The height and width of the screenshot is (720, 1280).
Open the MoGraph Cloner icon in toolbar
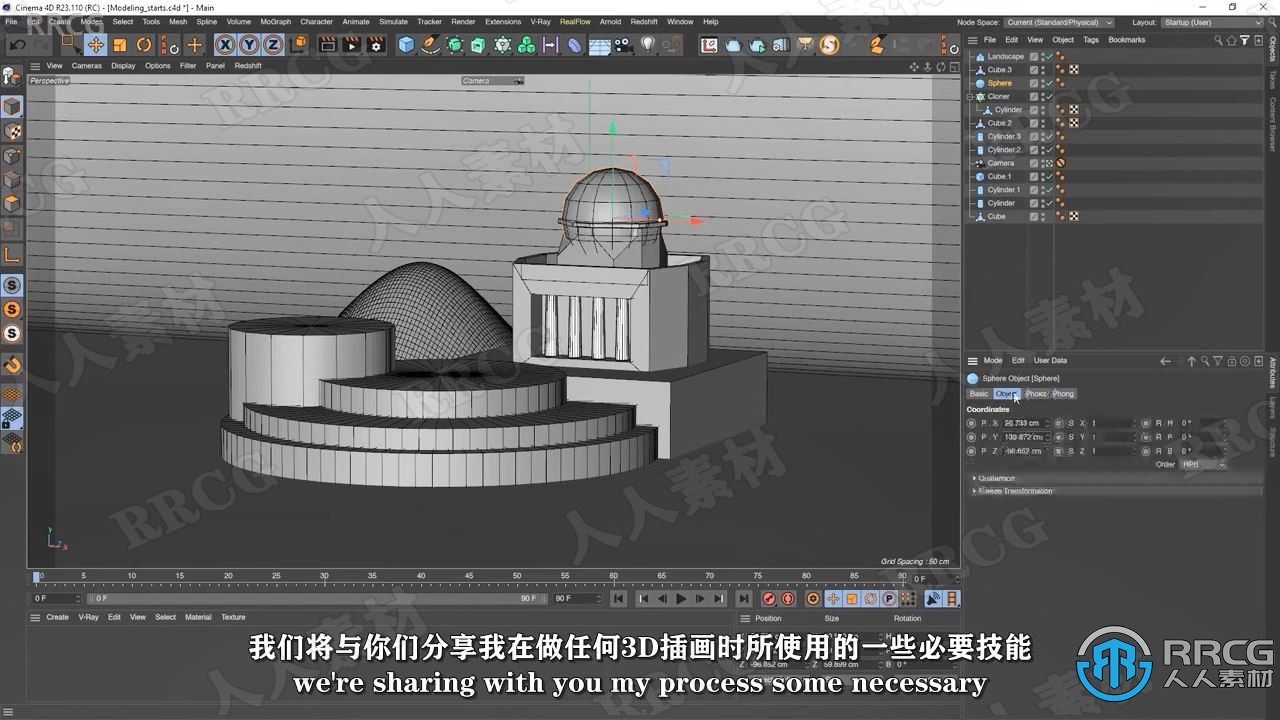tap(502, 45)
